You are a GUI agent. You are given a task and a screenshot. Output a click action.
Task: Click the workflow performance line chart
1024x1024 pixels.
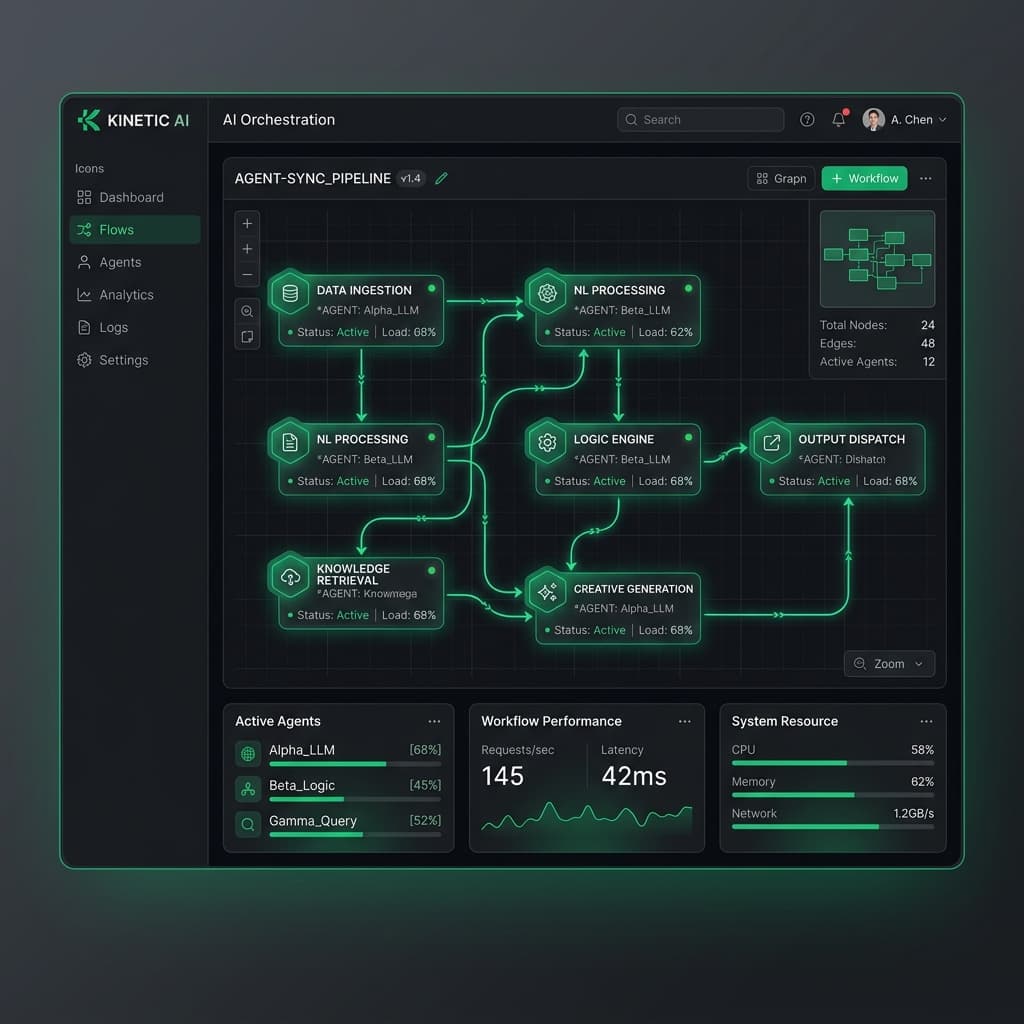tap(586, 818)
